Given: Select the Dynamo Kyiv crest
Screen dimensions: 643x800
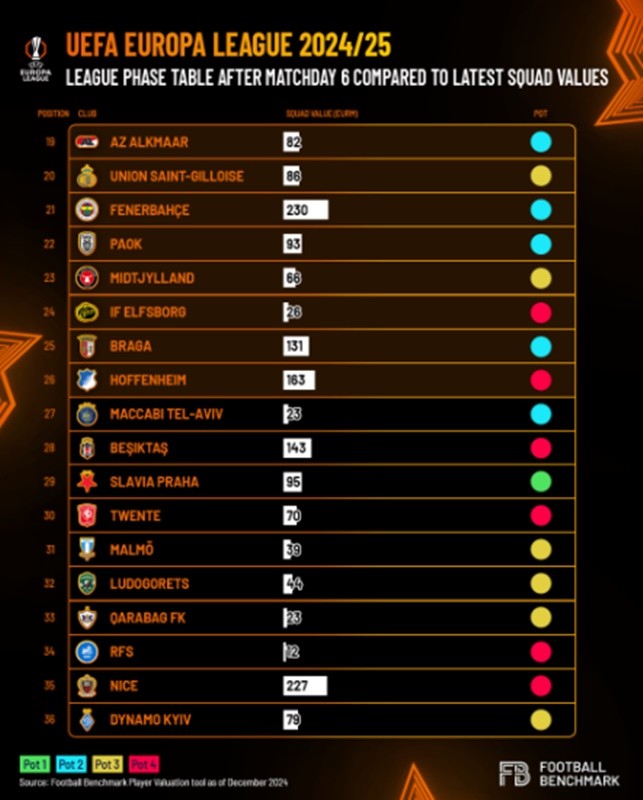Looking at the screenshot, I should click(87, 719).
